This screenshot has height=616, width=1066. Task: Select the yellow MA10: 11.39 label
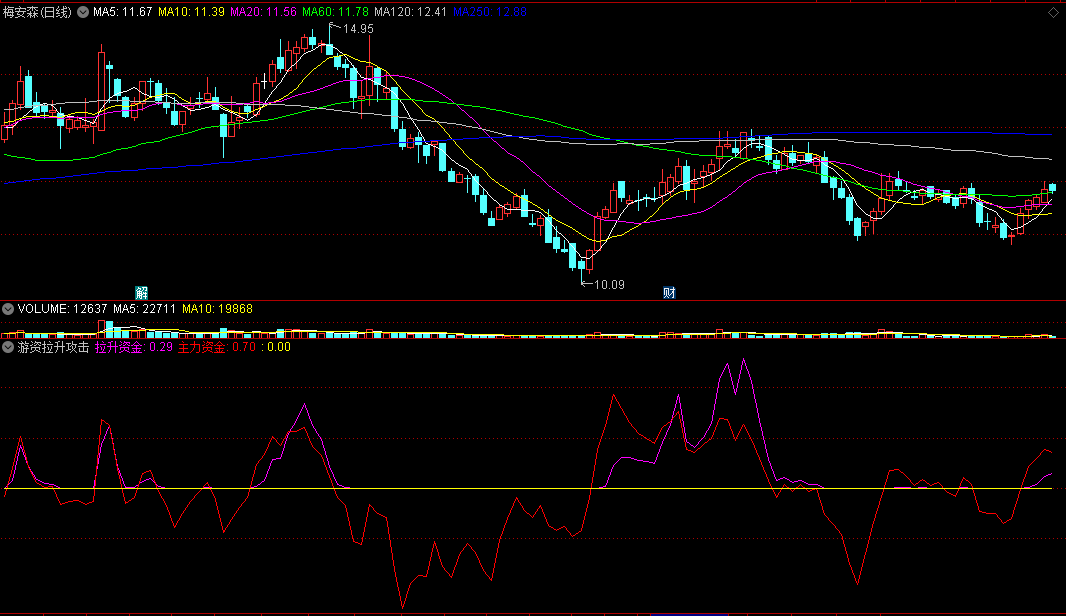(x=191, y=12)
